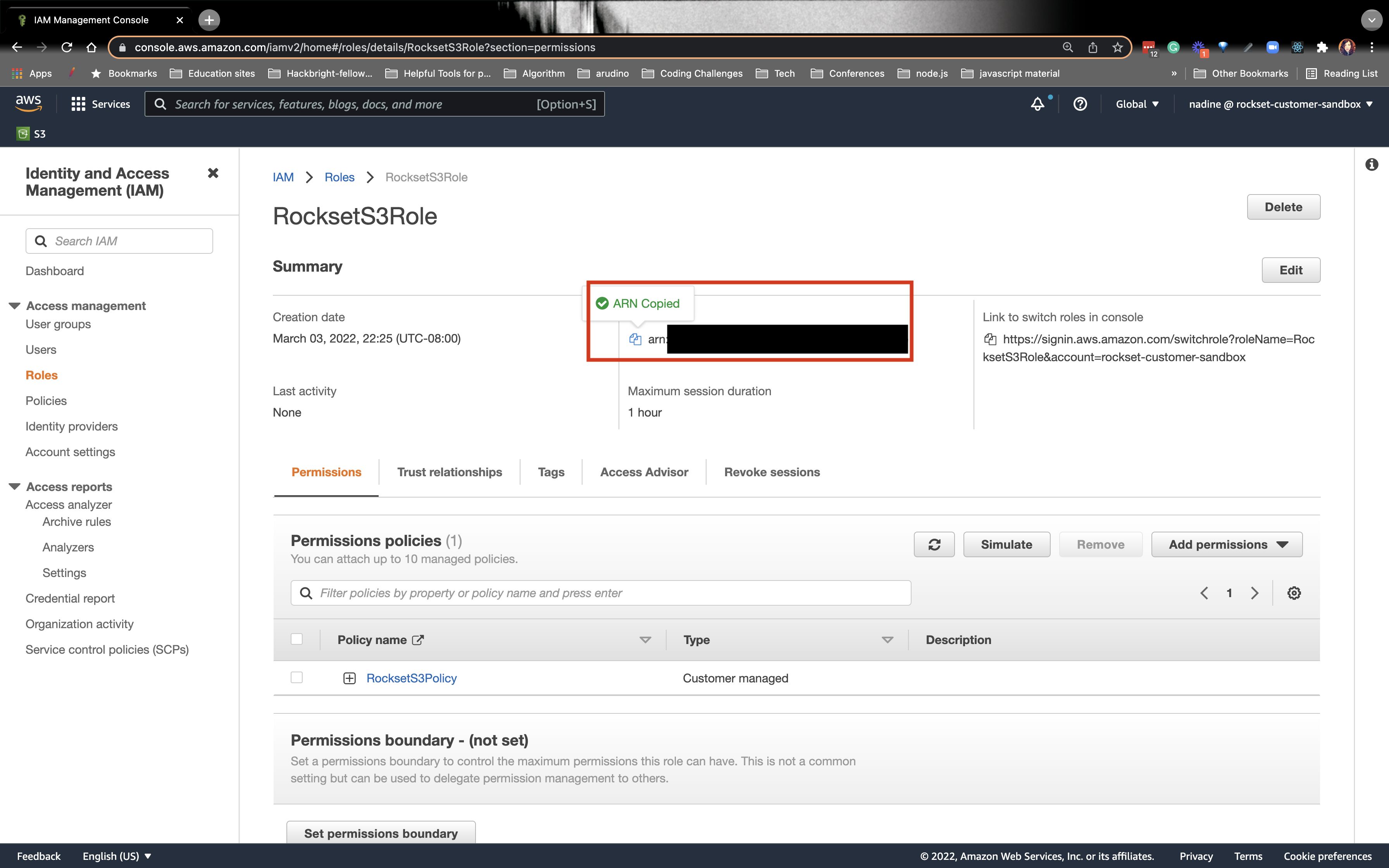Viewport: 1389px width, 868px height.
Task: Switch to the Access Advisor tab
Action: click(x=644, y=472)
